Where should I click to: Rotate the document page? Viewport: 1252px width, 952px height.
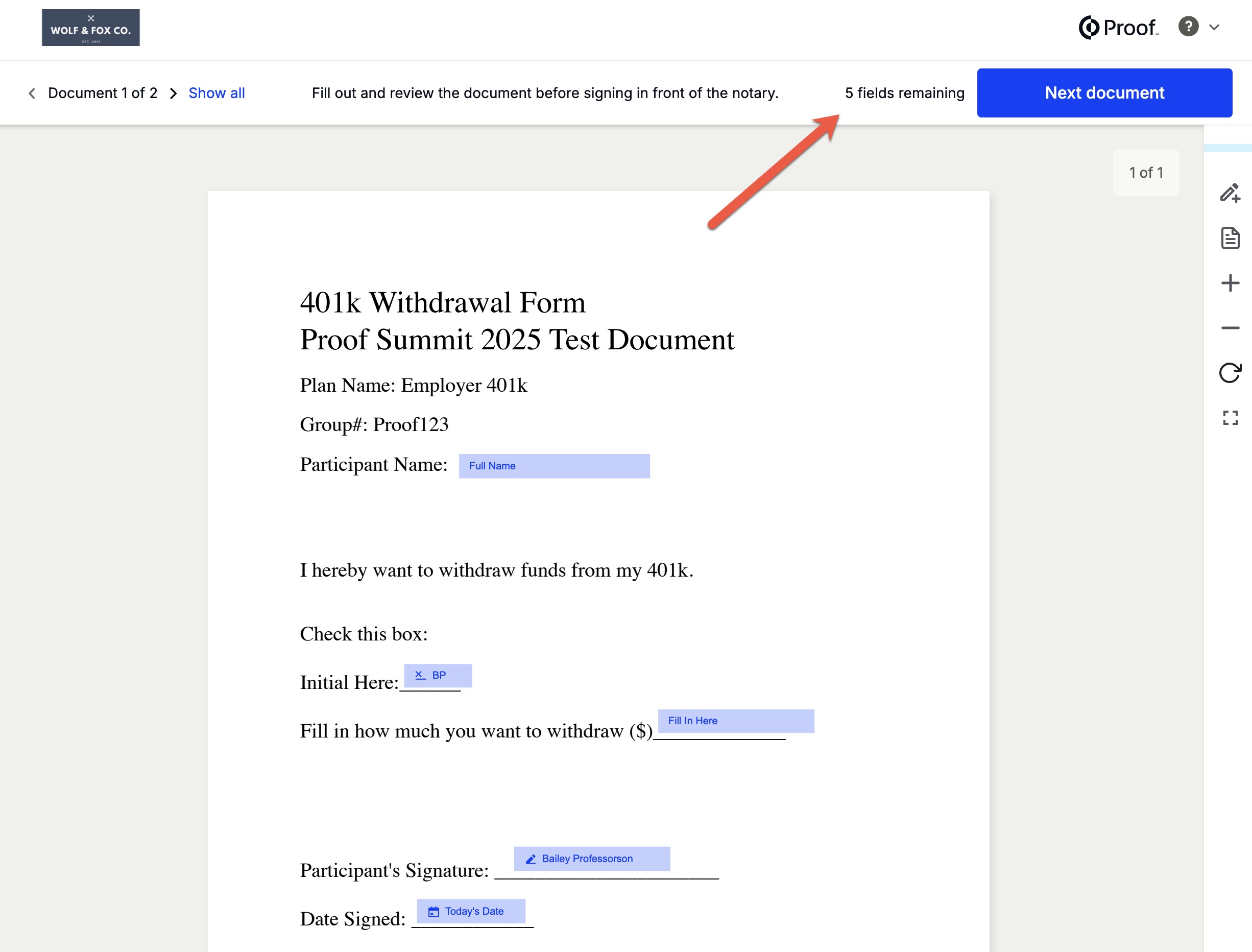point(1230,373)
